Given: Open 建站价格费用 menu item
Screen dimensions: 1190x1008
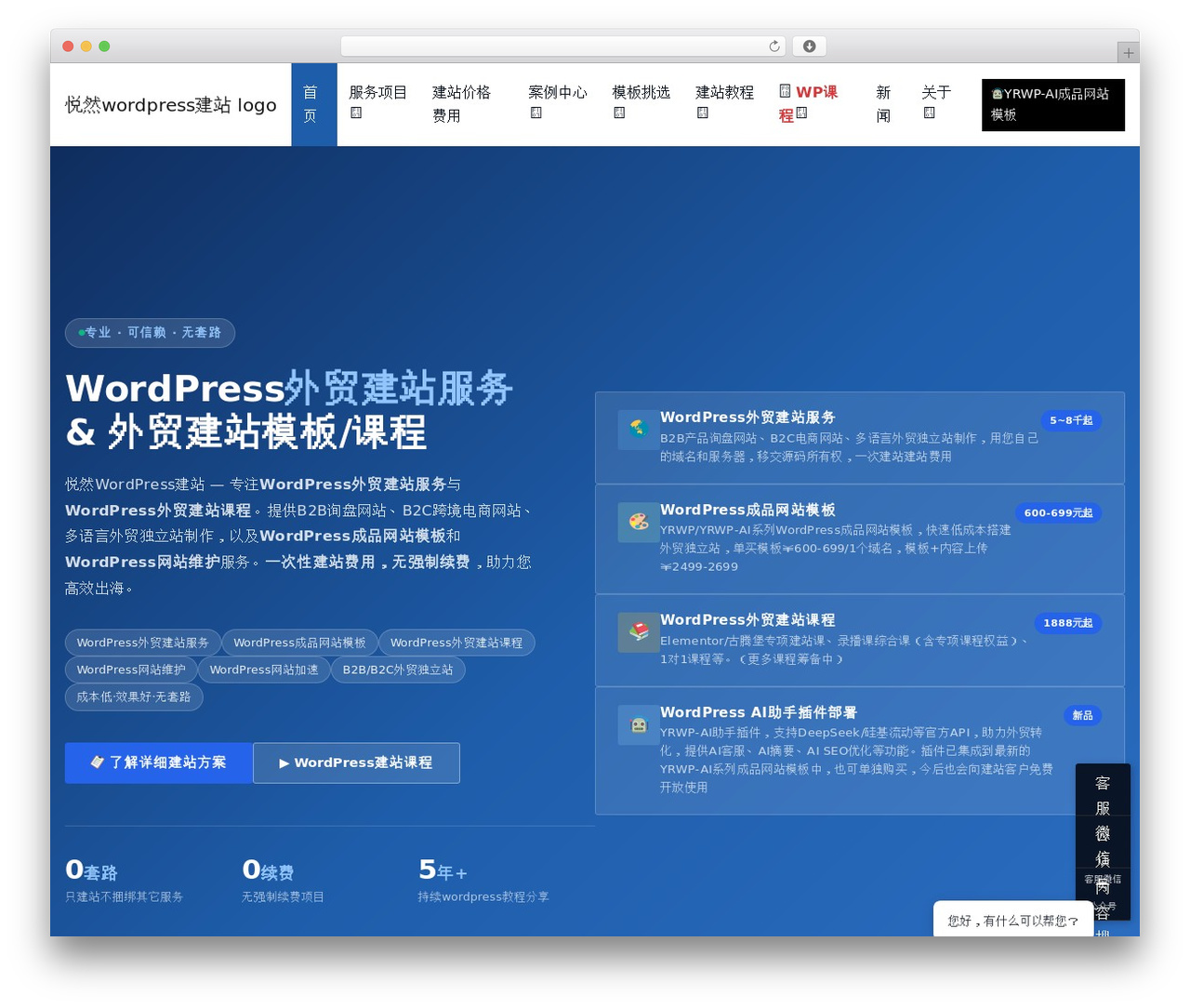Looking at the screenshot, I should point(461,104).
